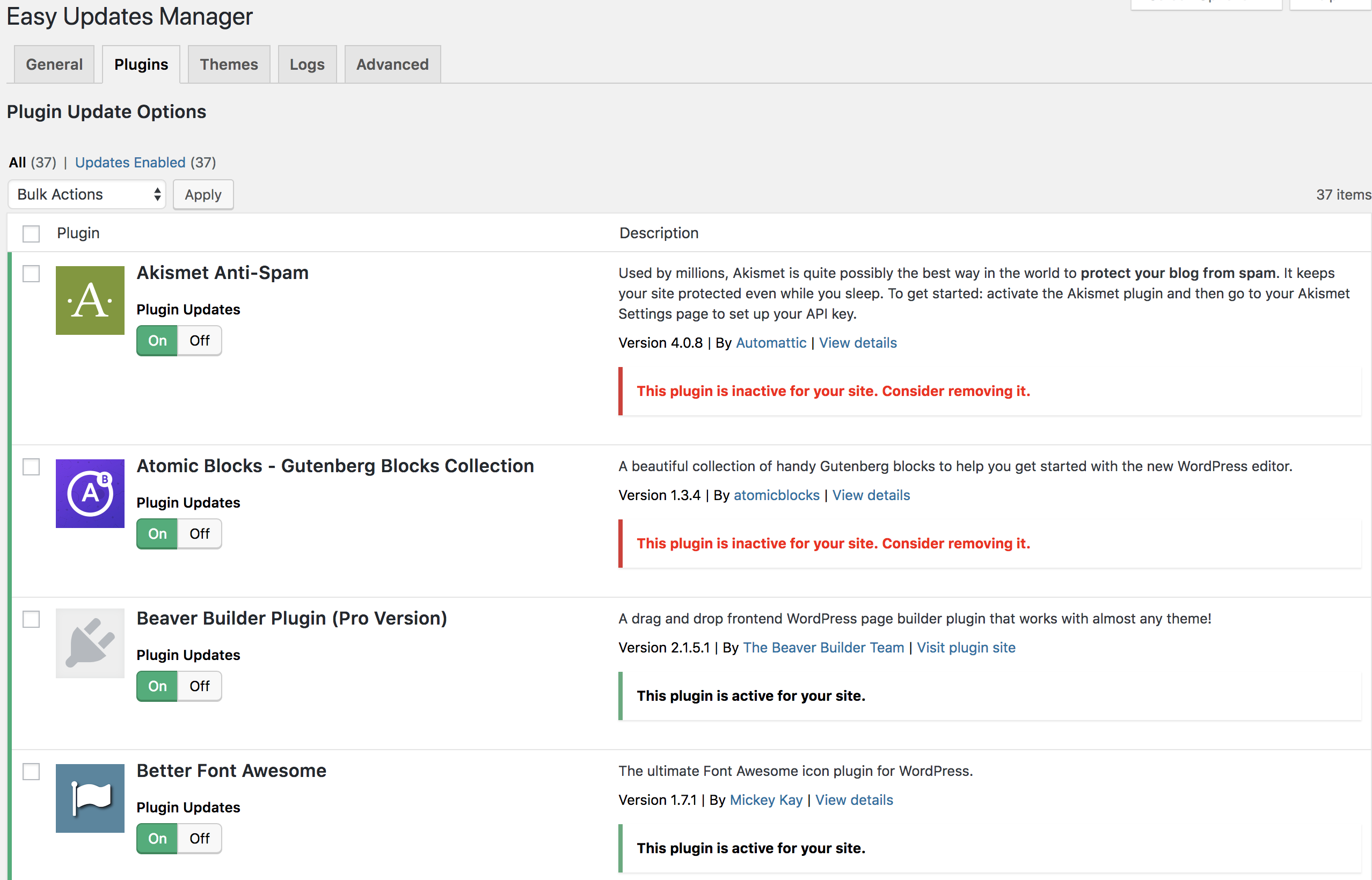
Task: Select the Plugins tab
Action: pos(141,64)
